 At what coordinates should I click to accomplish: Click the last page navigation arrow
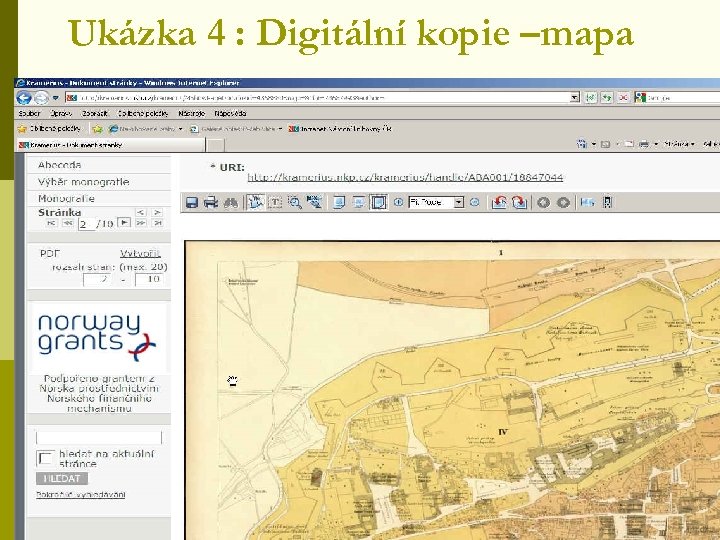[x=158, y=223]
